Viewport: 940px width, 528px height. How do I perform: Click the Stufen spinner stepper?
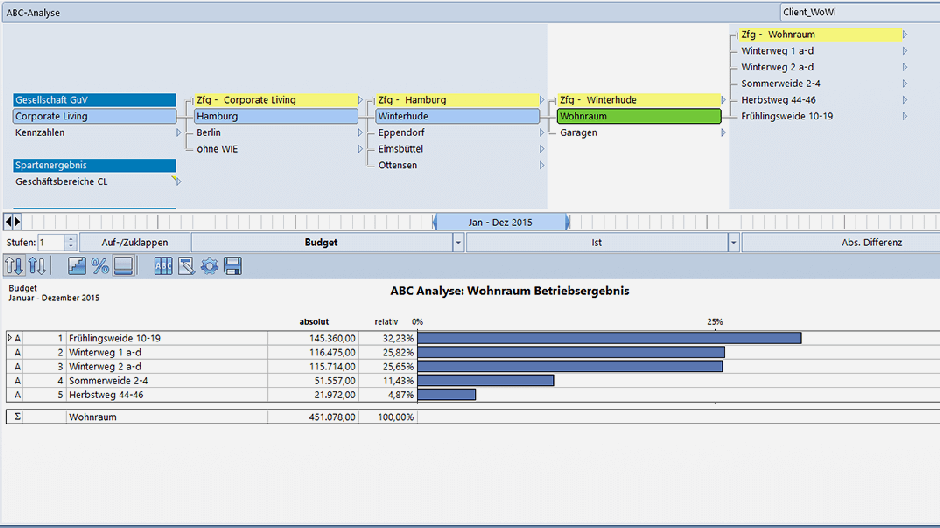click(x=71, y=242)
